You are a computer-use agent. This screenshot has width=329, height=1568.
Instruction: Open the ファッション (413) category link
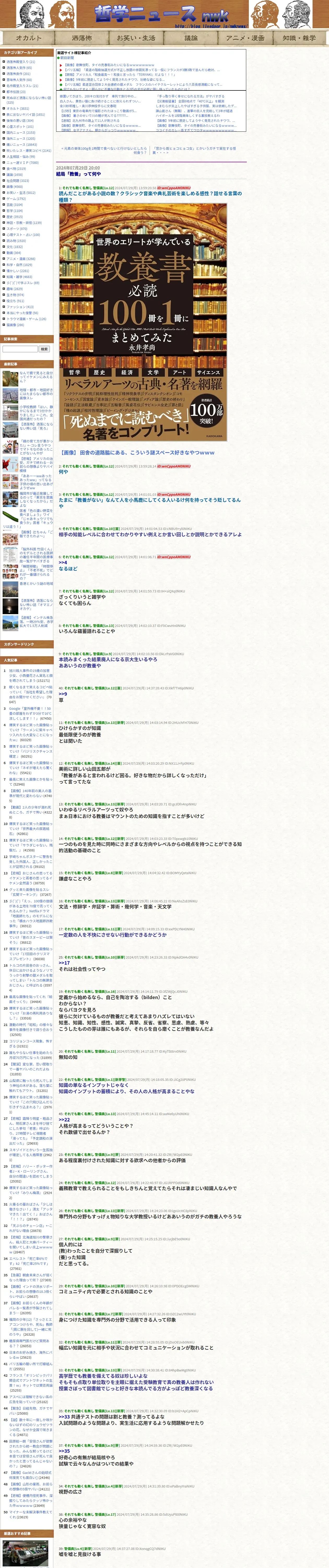tap(20, 307)
